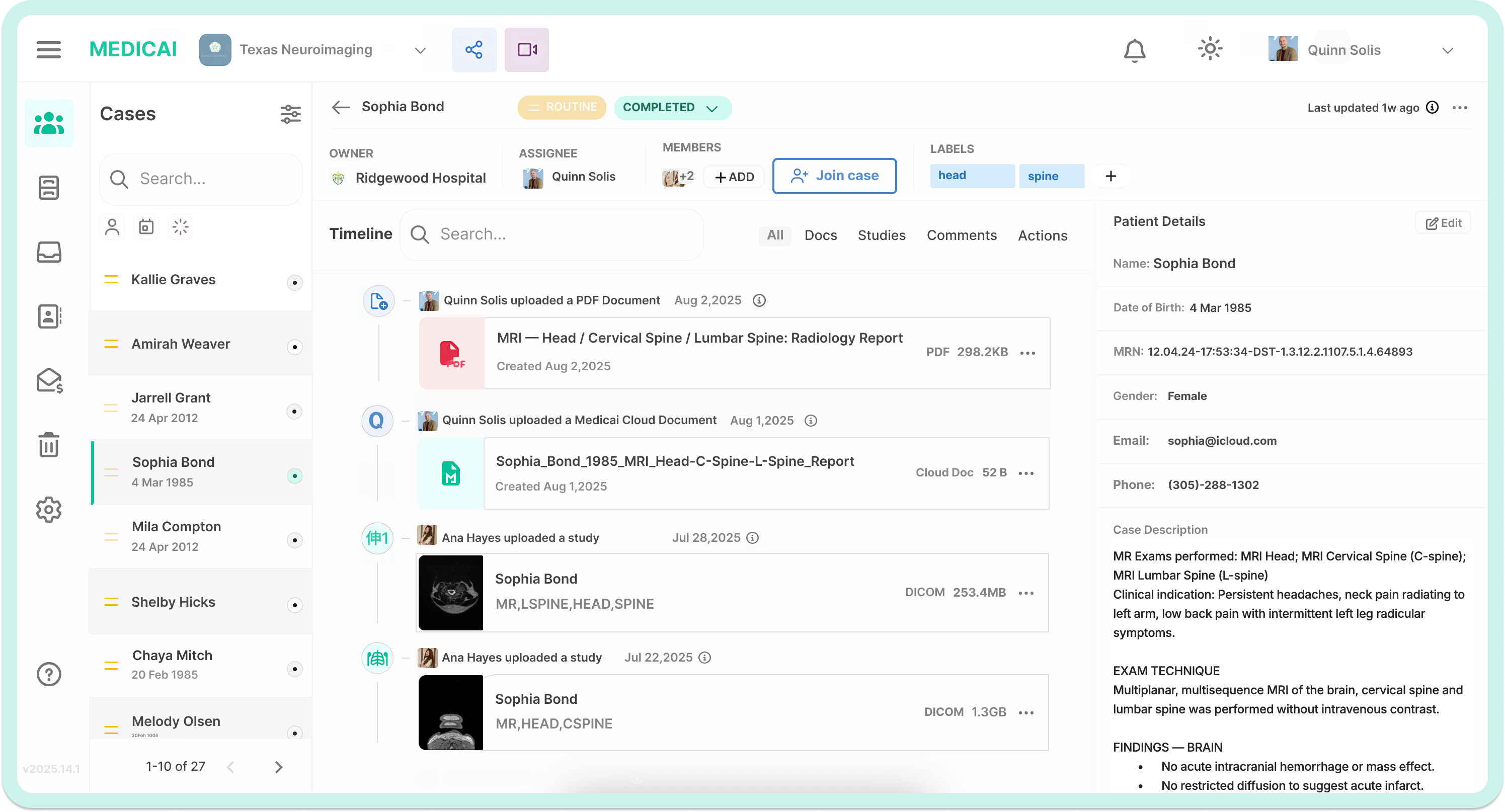Image resolution: width=1505 pixels, height=812 pixels.
Task: Open the inbox tray sidebar icon
Action: tap(48, 253)
